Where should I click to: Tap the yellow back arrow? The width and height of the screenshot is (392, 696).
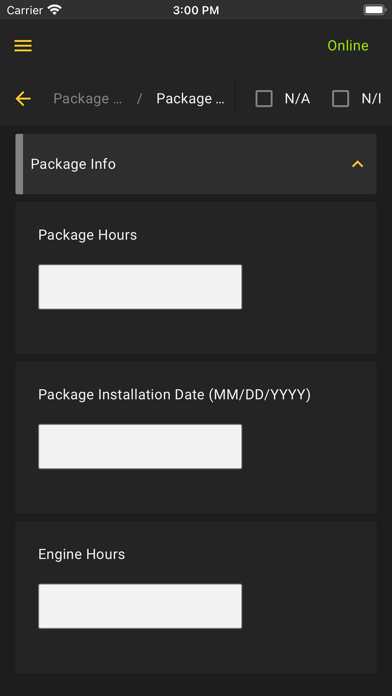23,99
